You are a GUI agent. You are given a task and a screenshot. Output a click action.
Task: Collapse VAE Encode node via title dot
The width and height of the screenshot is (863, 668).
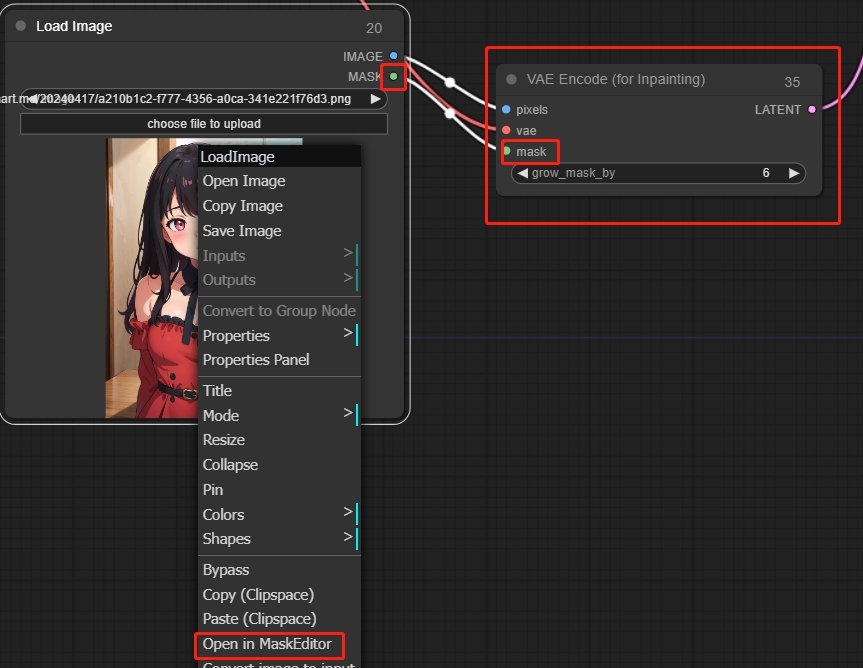tap(511, 79)
